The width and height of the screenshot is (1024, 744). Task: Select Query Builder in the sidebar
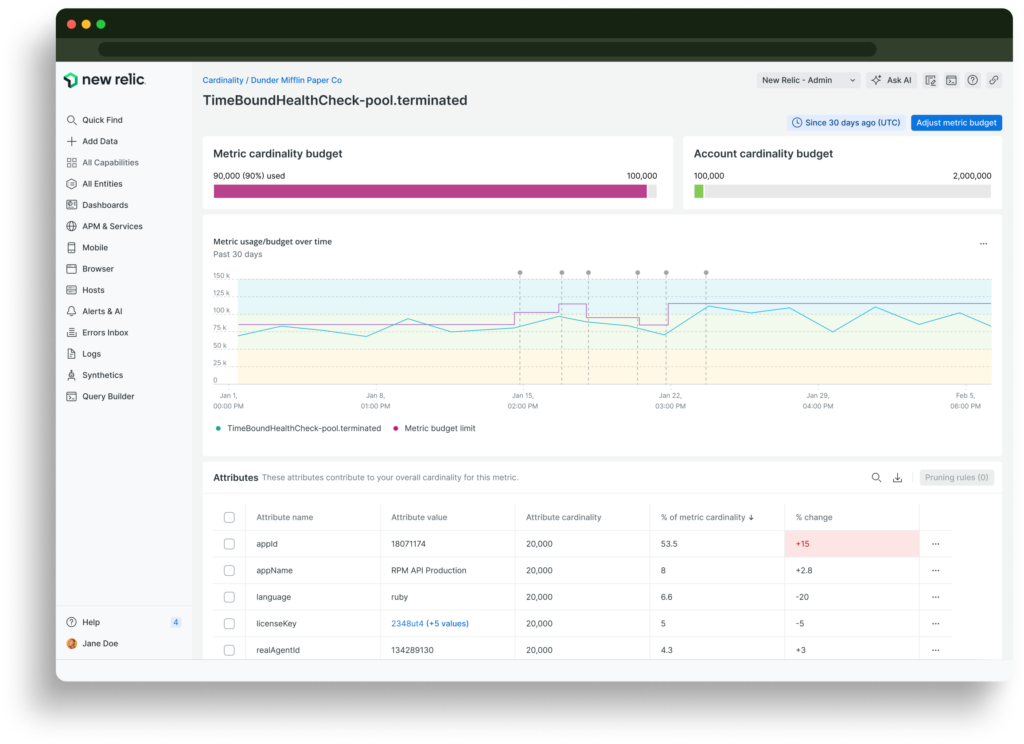click(107, 396)
